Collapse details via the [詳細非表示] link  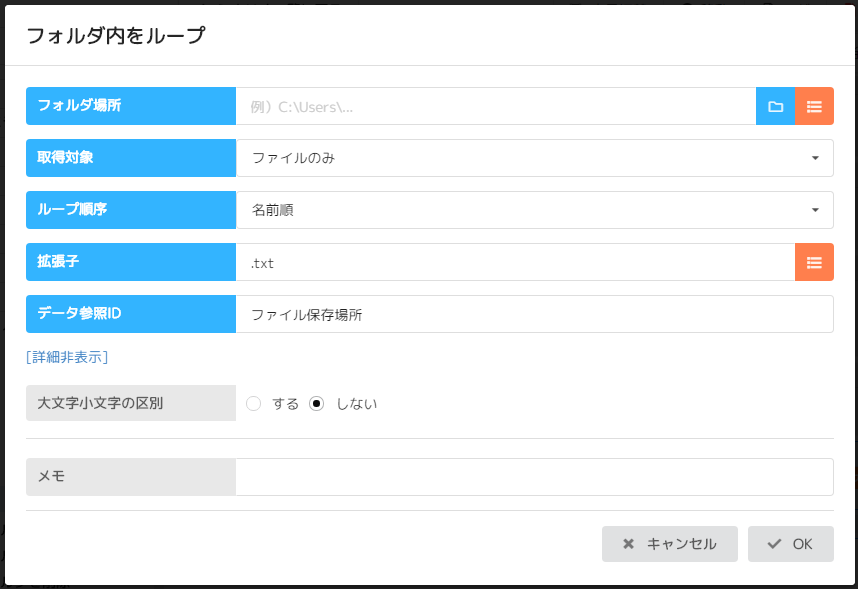coord(67,357)
